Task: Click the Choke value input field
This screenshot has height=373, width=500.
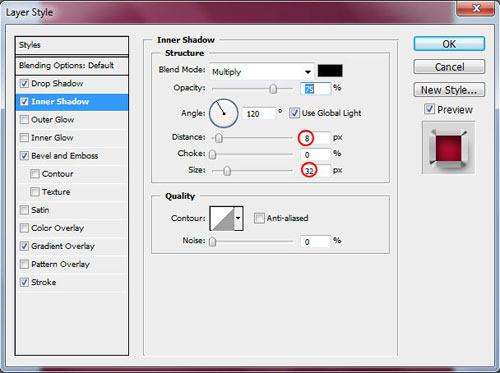Action: 315,154
